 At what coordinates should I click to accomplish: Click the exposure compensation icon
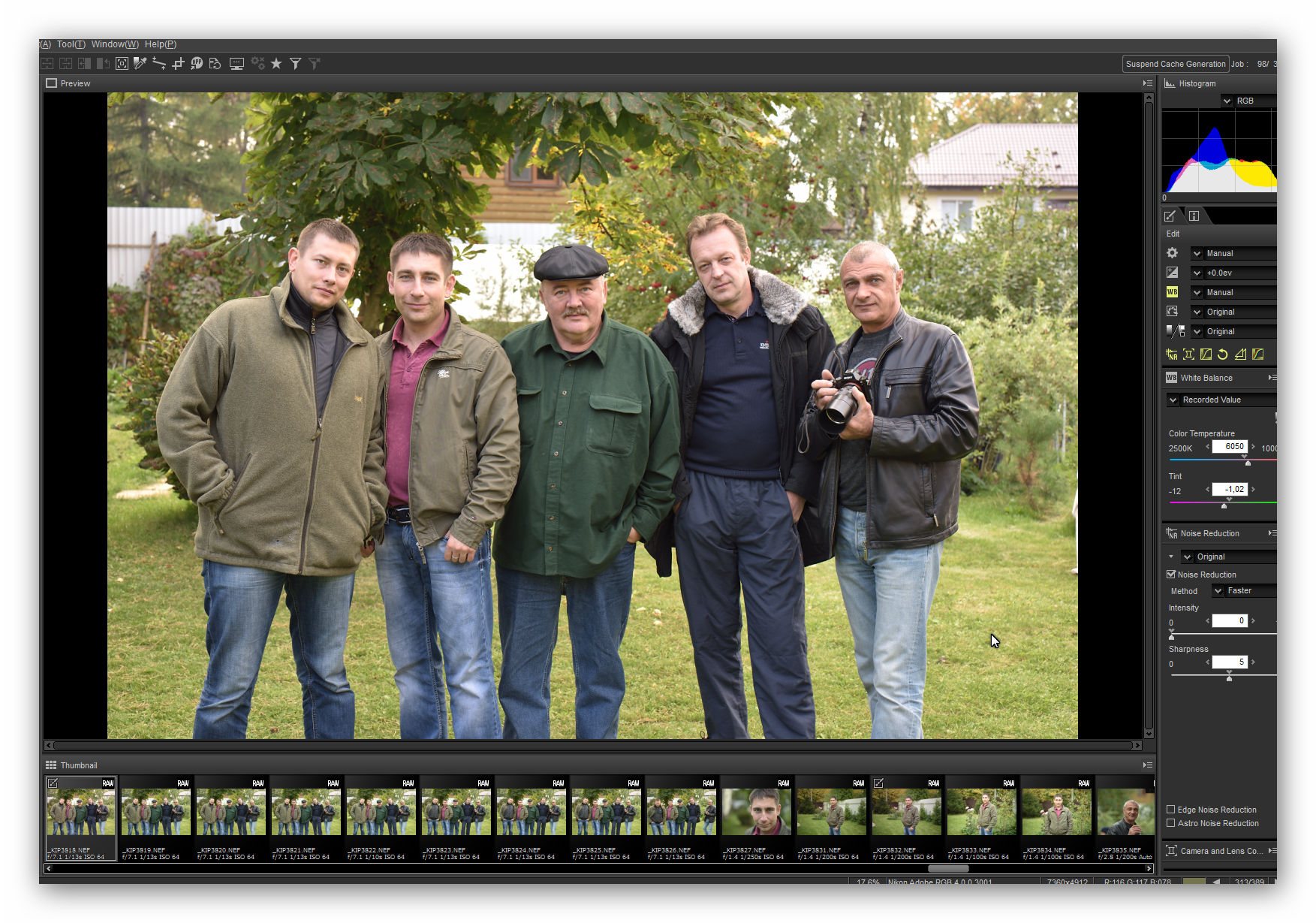click(x=1172, y=273)
